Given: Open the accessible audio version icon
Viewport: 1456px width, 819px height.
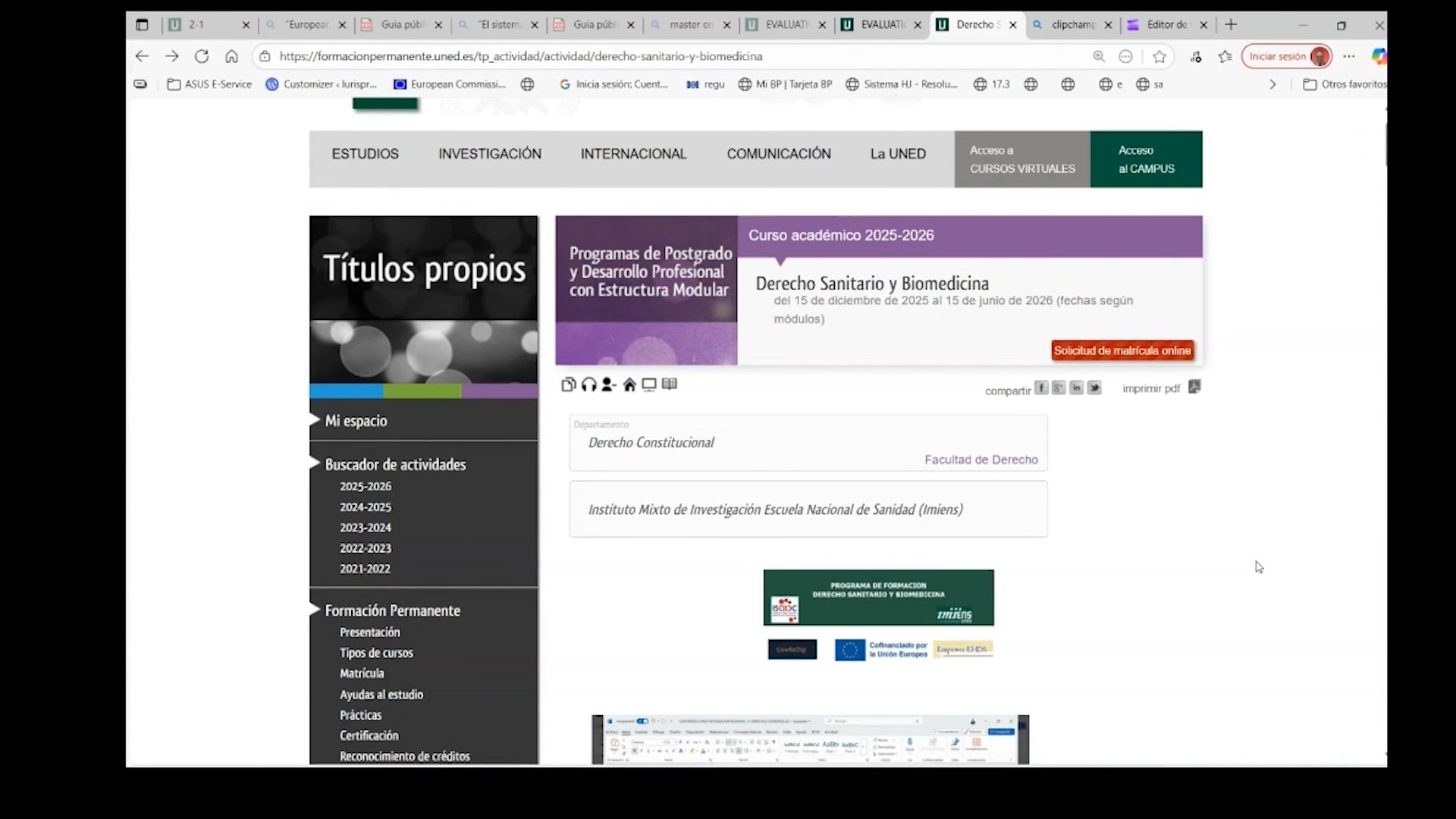Looking at the screenshot, I should [x=588, y=384].
